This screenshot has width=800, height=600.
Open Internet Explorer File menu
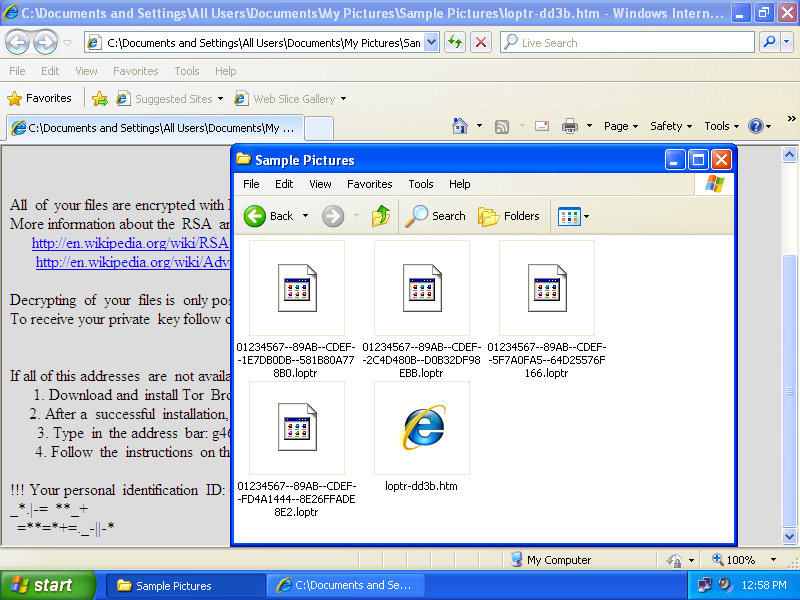click(x=17, y=71)
